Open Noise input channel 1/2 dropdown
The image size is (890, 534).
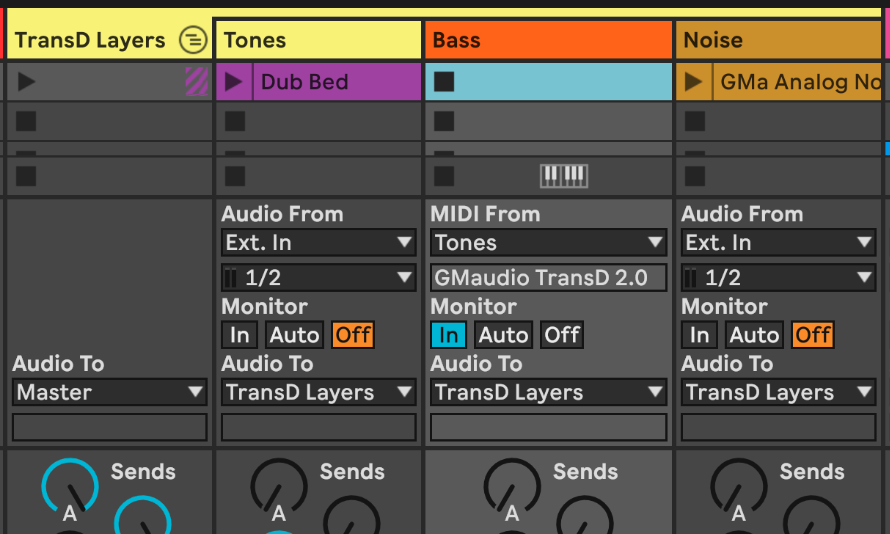coord(778,277)
